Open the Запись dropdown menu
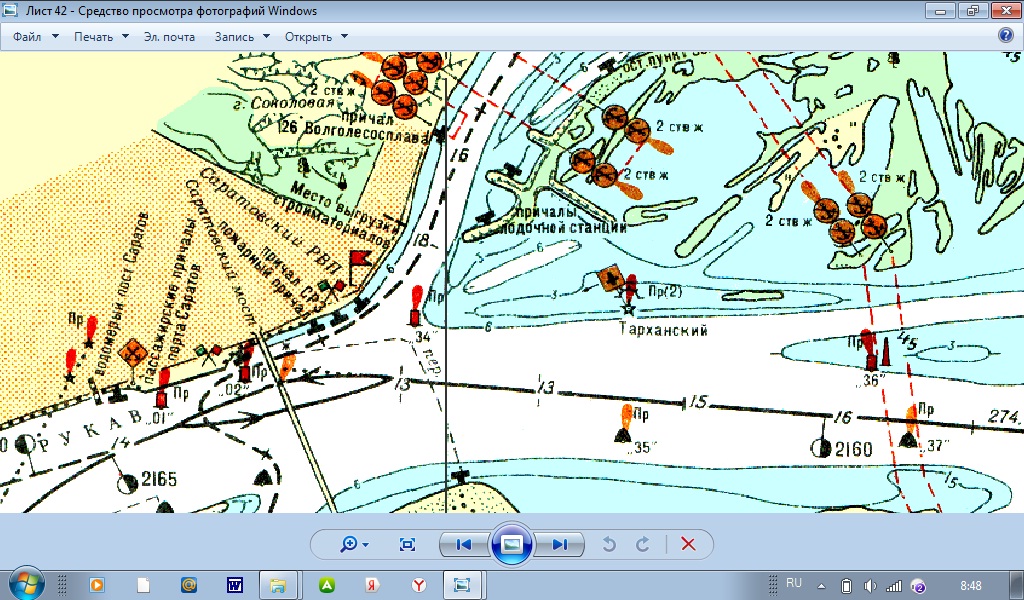This screenshot has width=1024, height=600. (242, 37)
